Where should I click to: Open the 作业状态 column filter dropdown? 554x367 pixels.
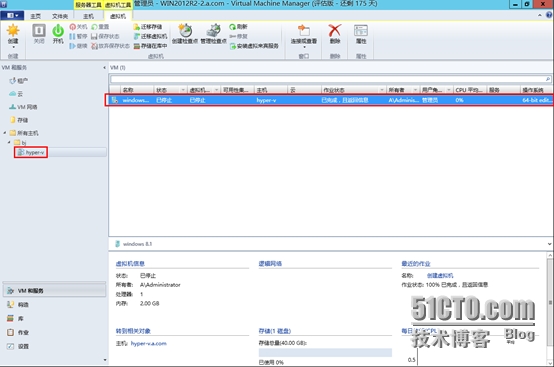coord(382,90)
